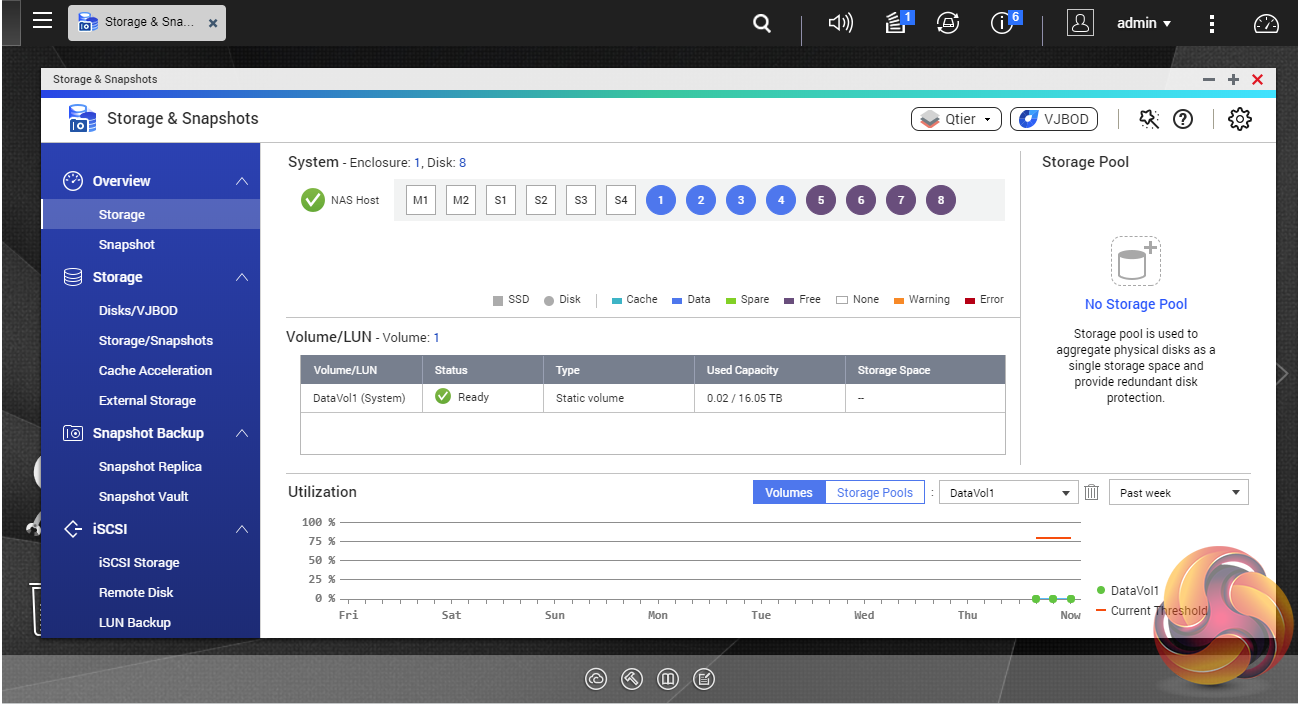
Task: Select free disk 7
Action: coord(901,200)
